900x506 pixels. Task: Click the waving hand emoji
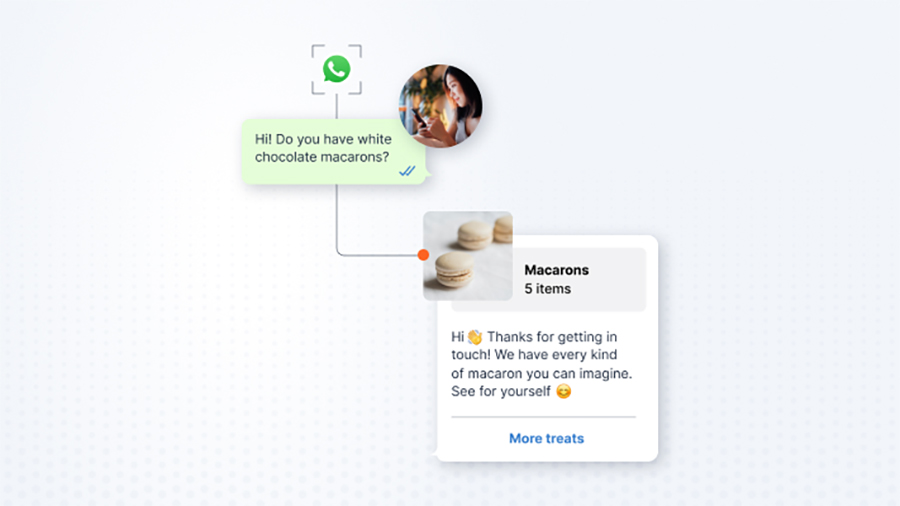475,337
